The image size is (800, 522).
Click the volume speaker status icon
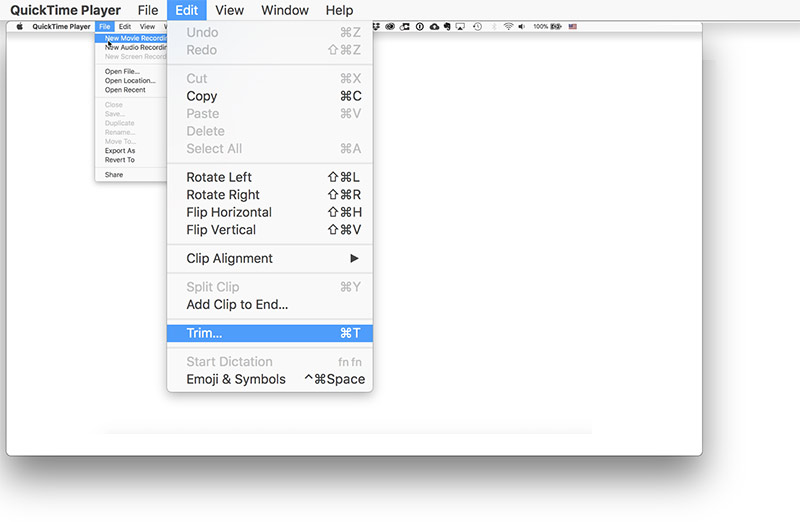pos(521,27)
